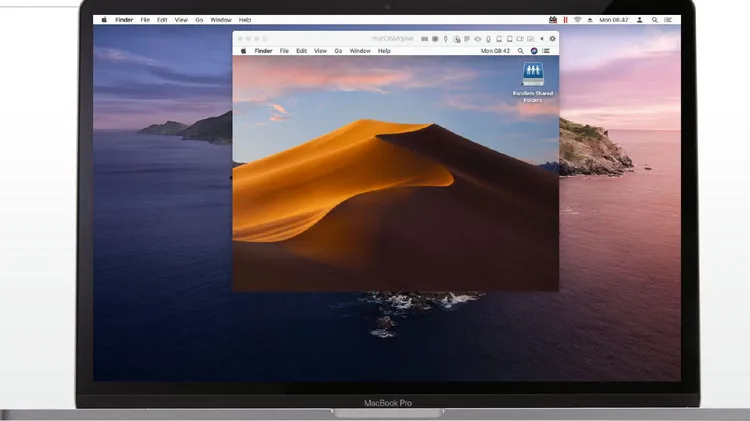The width and height of the screenshot is (750, 421).
Task: Open the guest View menu
Action: tap(320, 51)
